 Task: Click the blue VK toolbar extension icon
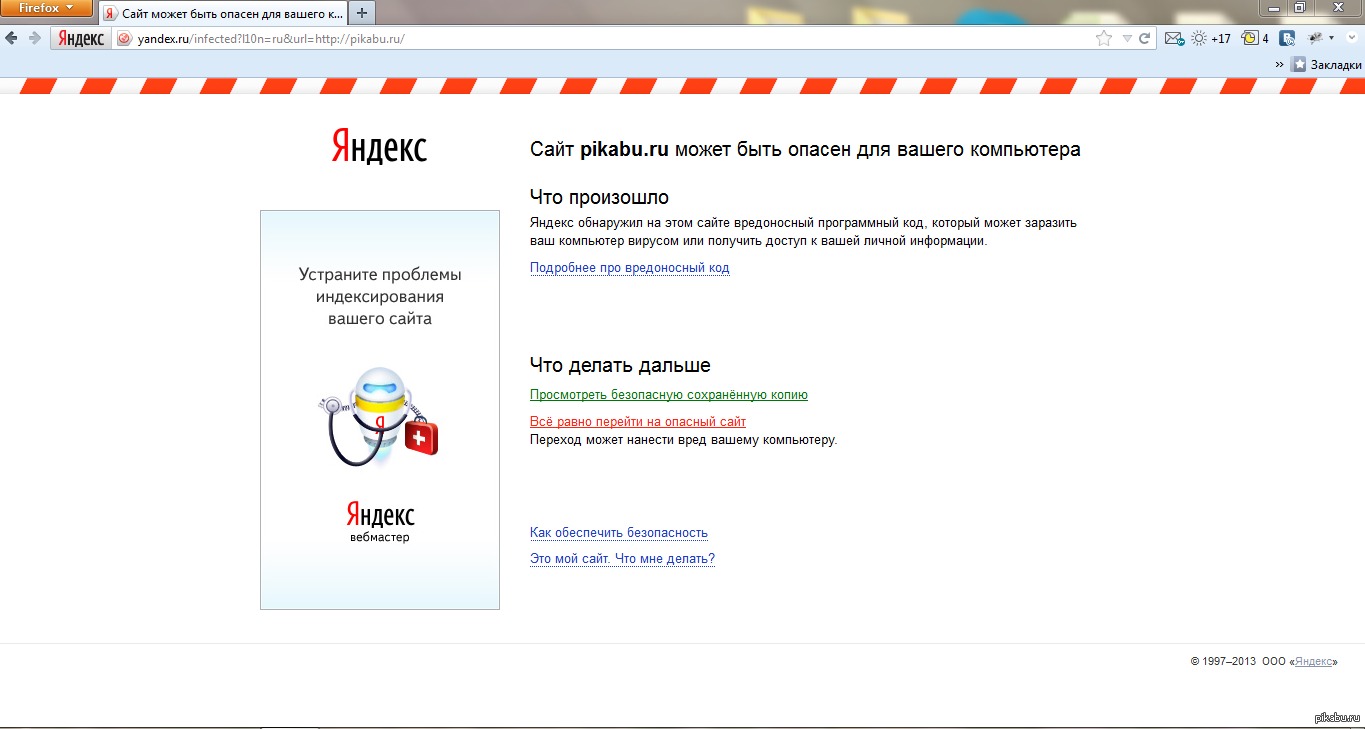(x=1289, y=38)
